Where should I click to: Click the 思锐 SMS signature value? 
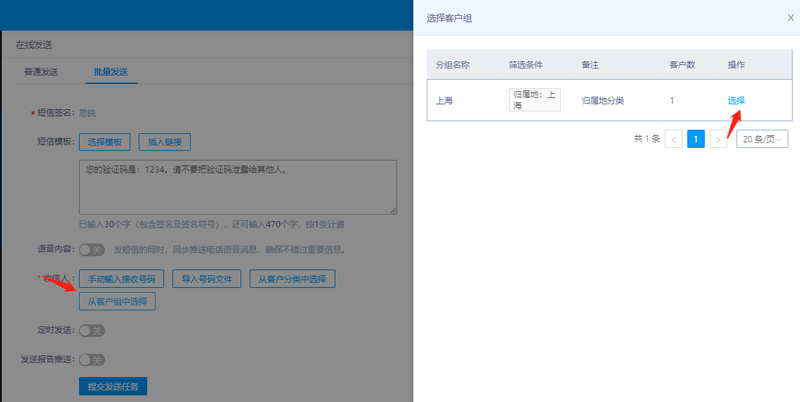pyautogui.click(x=87, y=113)
